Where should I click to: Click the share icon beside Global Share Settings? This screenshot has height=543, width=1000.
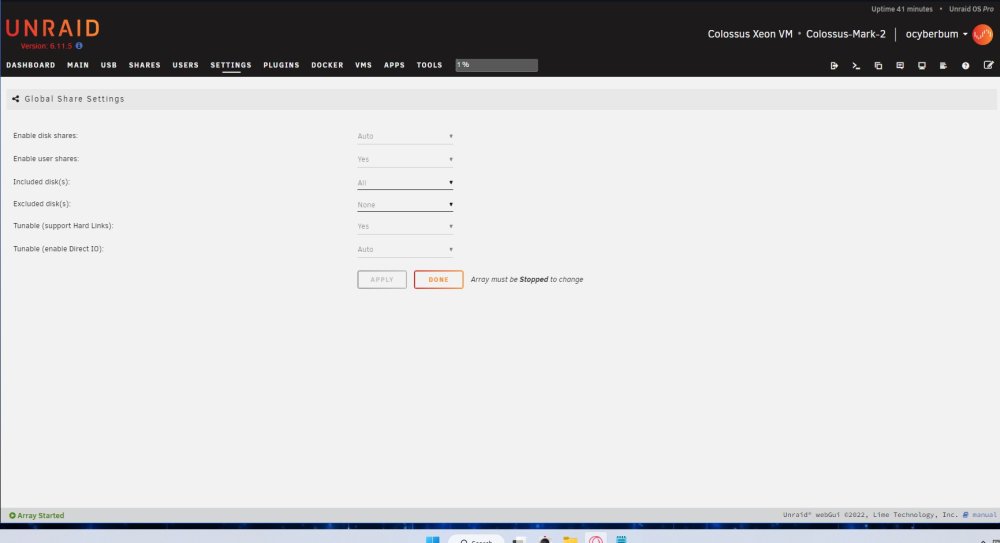click(15, 99)
